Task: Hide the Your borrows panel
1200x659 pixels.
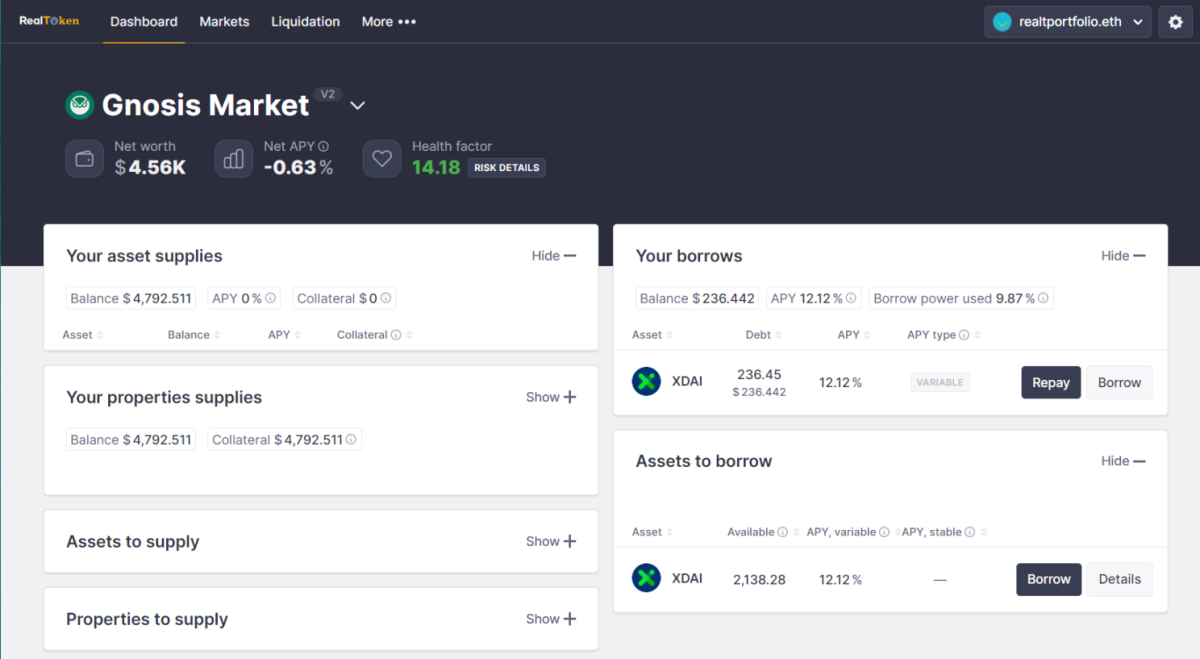Action: coord(1122,255)
